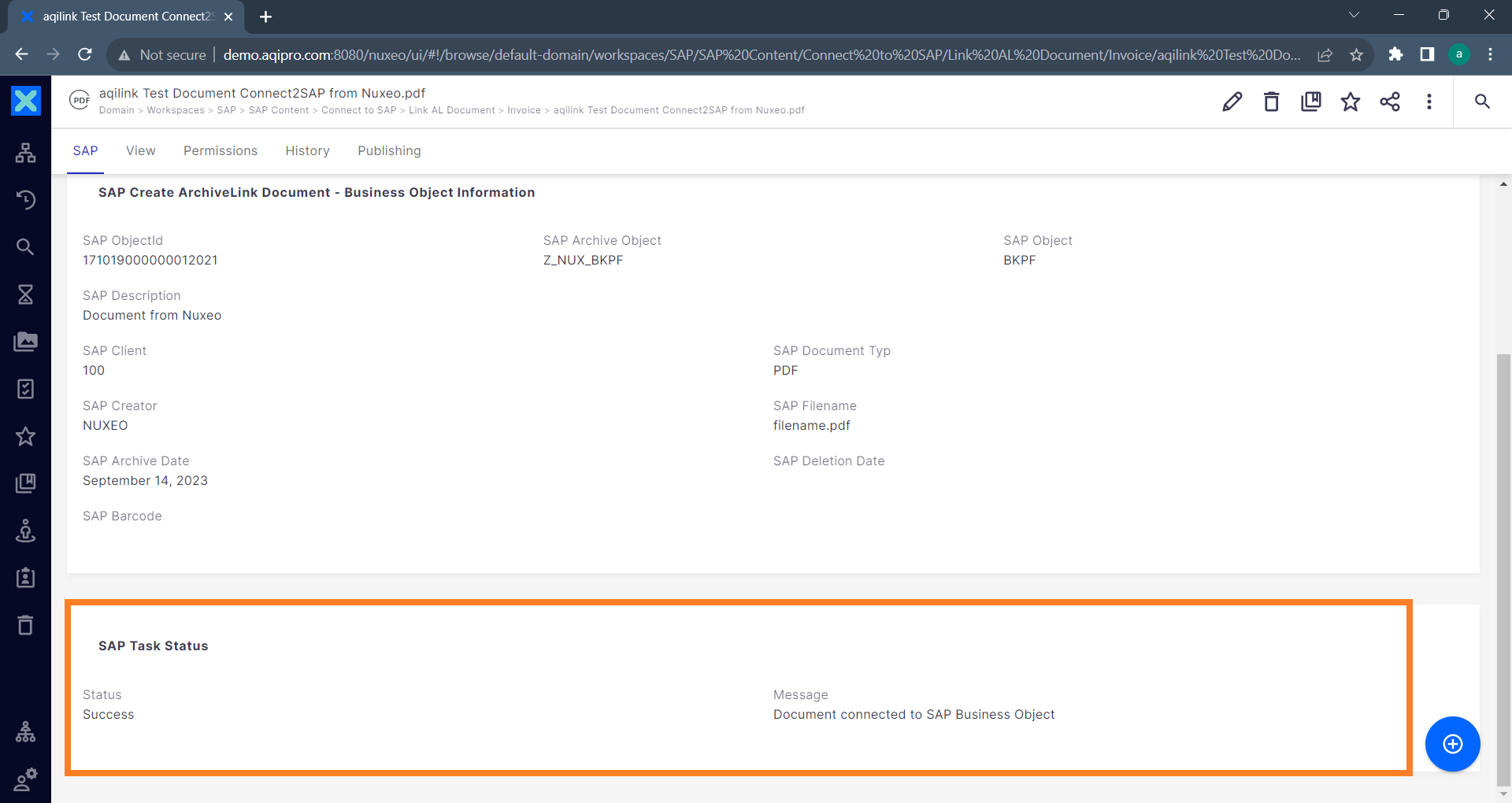
Task: Share this page URL icon
Action: click(x=1325, y=54)
